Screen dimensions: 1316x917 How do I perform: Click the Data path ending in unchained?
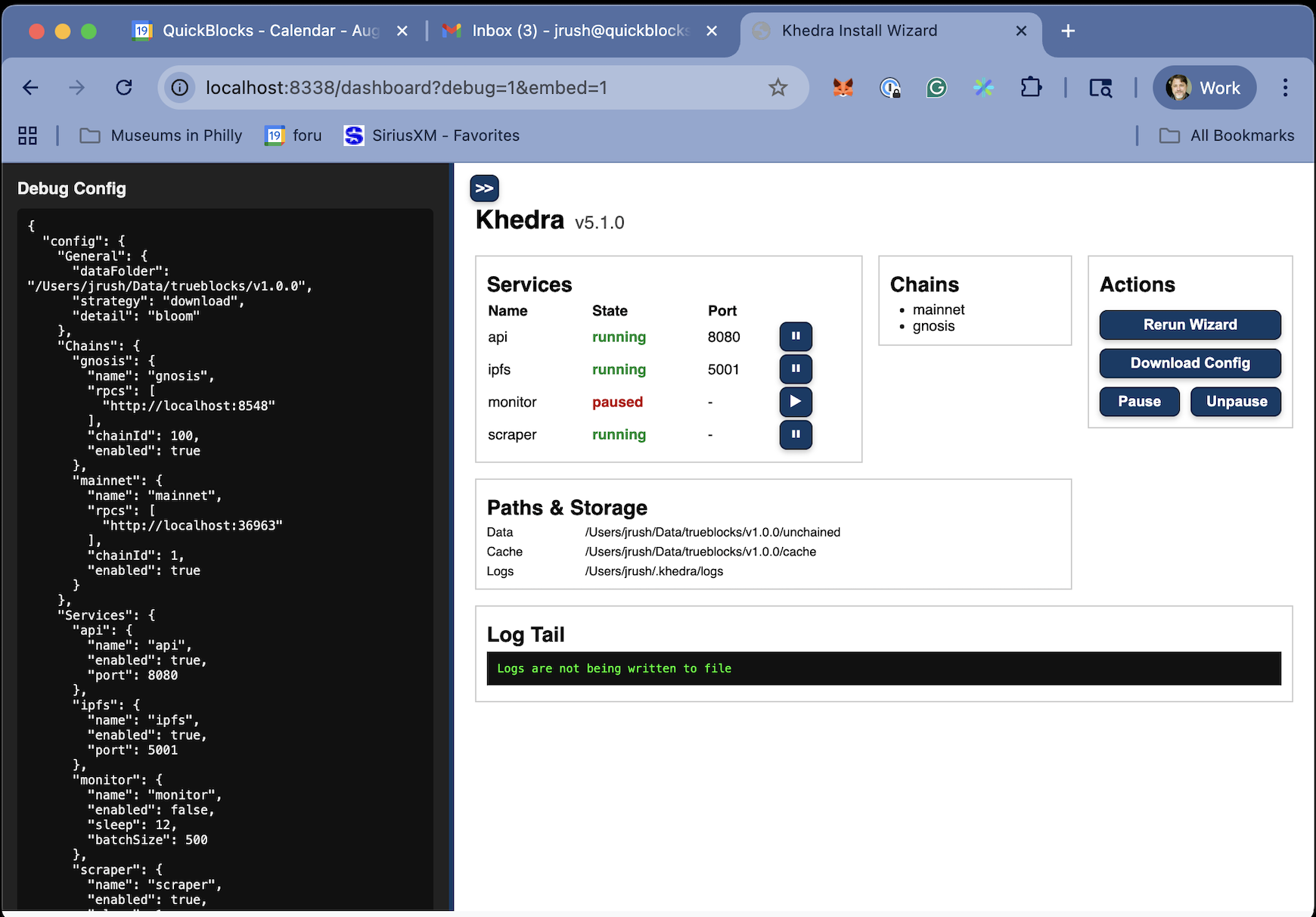(712, 532)
